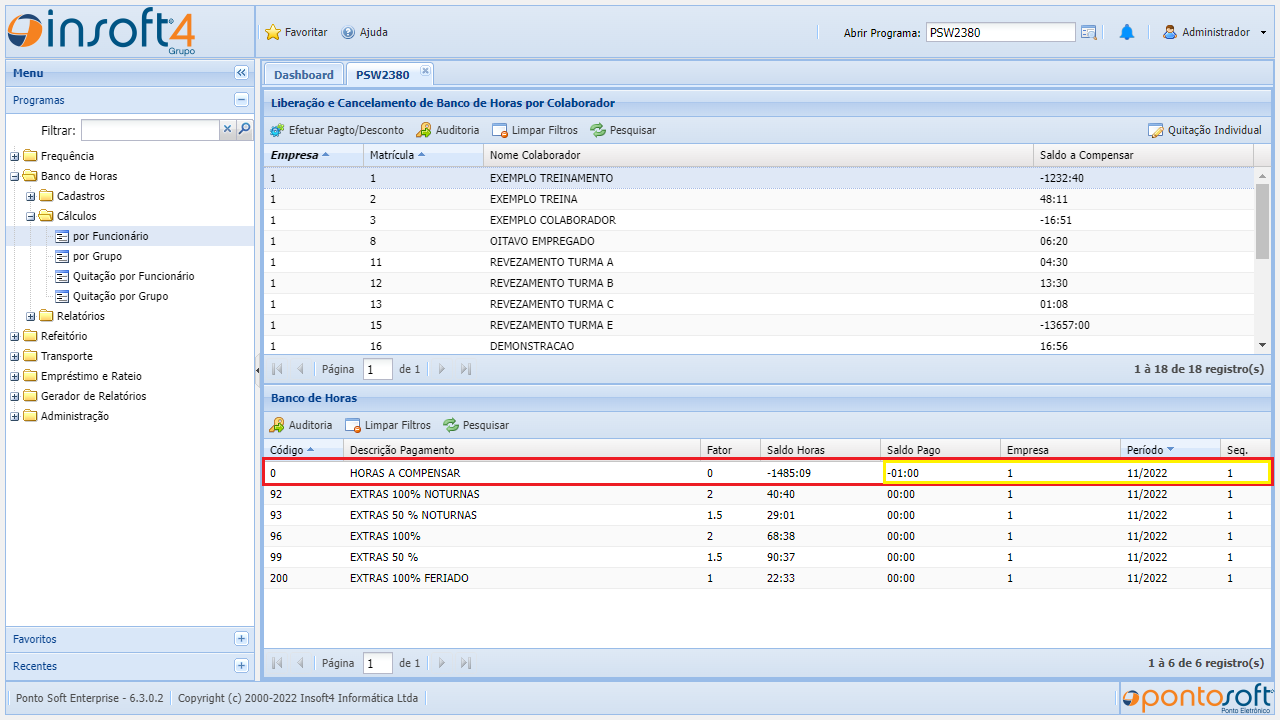Open Ajuda help icon
Viewport: 1280px width, 720px height.
click(x=348, y=32)
